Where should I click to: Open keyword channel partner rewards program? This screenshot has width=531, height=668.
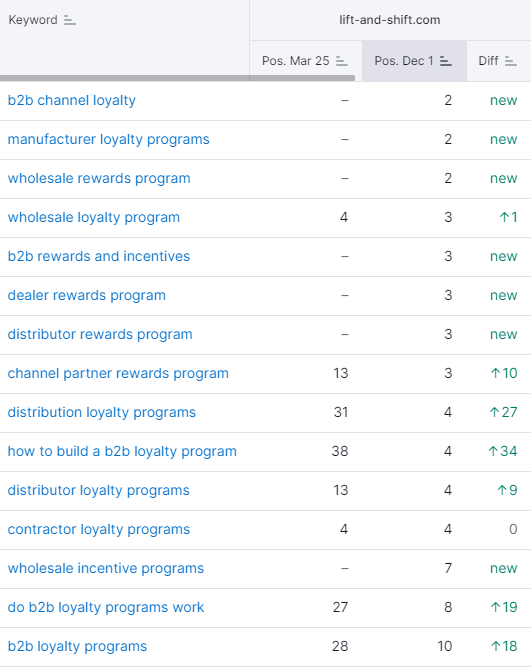coord(118,373)
